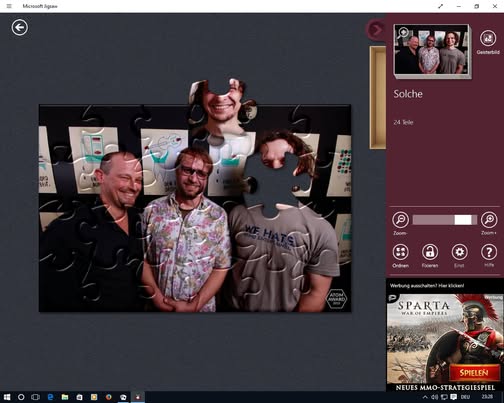Launch Firefox from taskbar
The height and width of the screenshot is (403, 504).
point(109,397)
